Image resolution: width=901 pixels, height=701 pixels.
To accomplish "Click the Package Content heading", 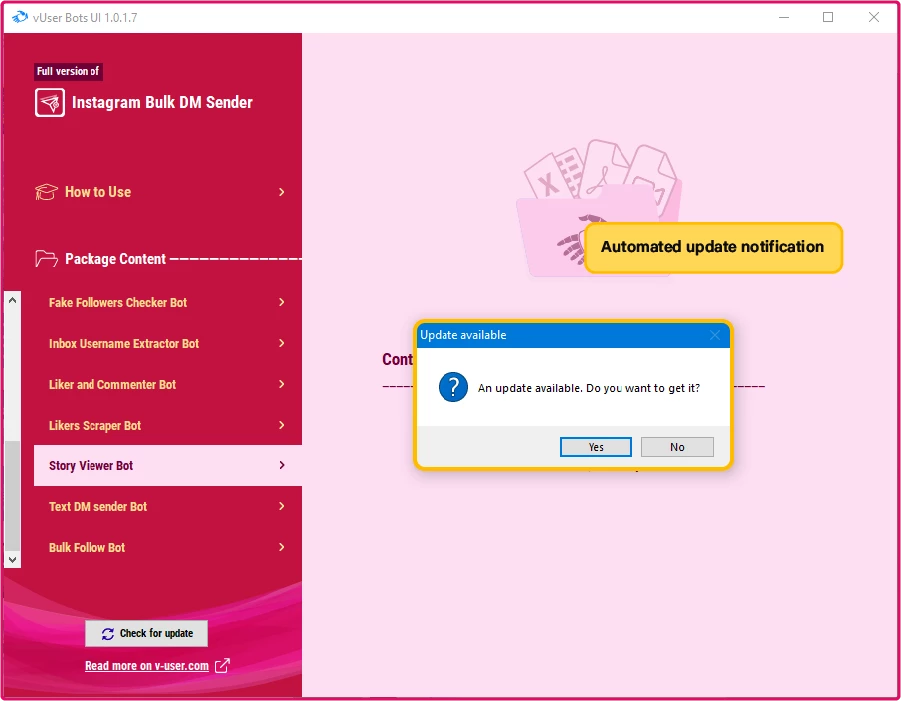I will tap(115, 259).
